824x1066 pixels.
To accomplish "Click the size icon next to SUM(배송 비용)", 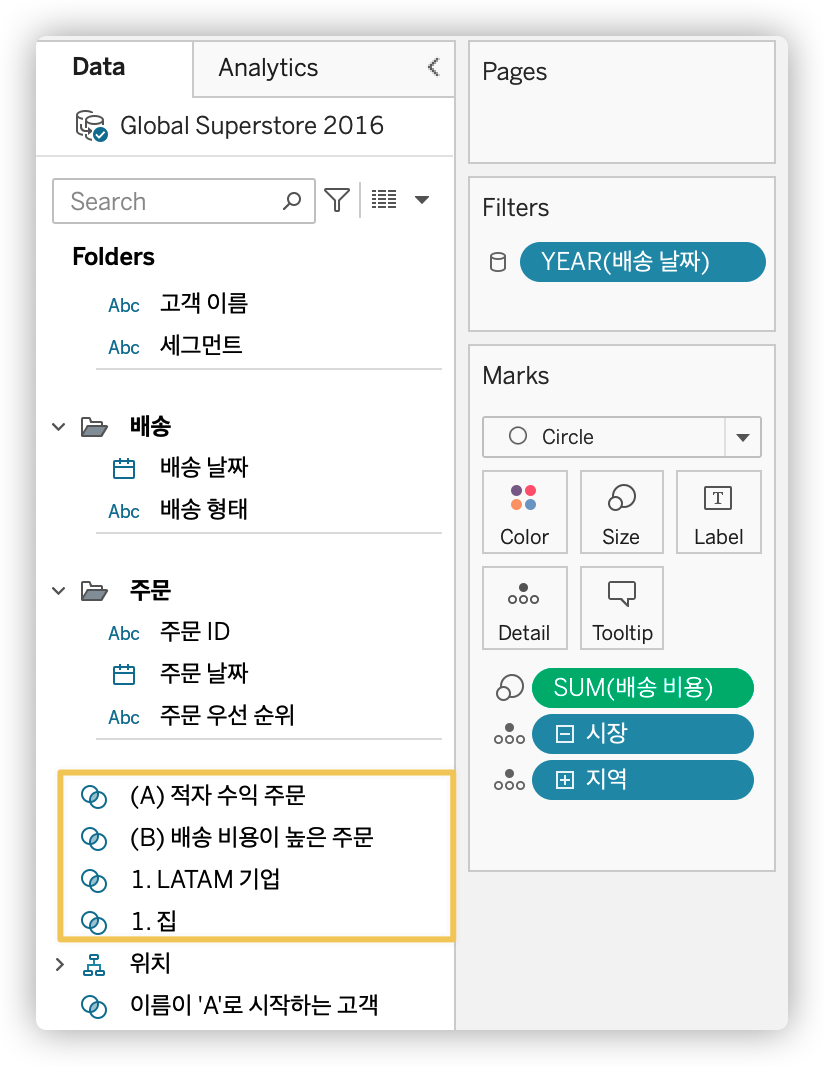I will (x=510, y=688).
